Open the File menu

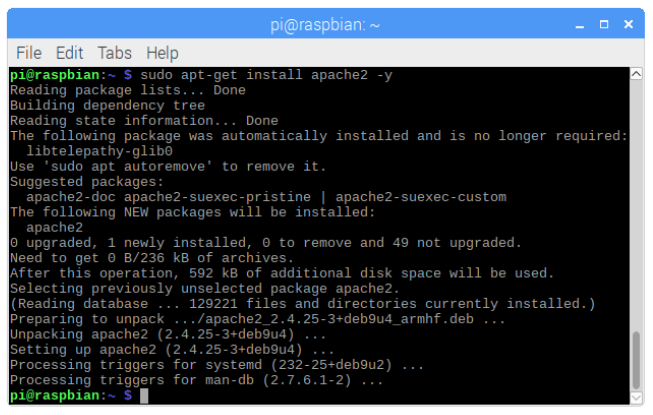29,52
